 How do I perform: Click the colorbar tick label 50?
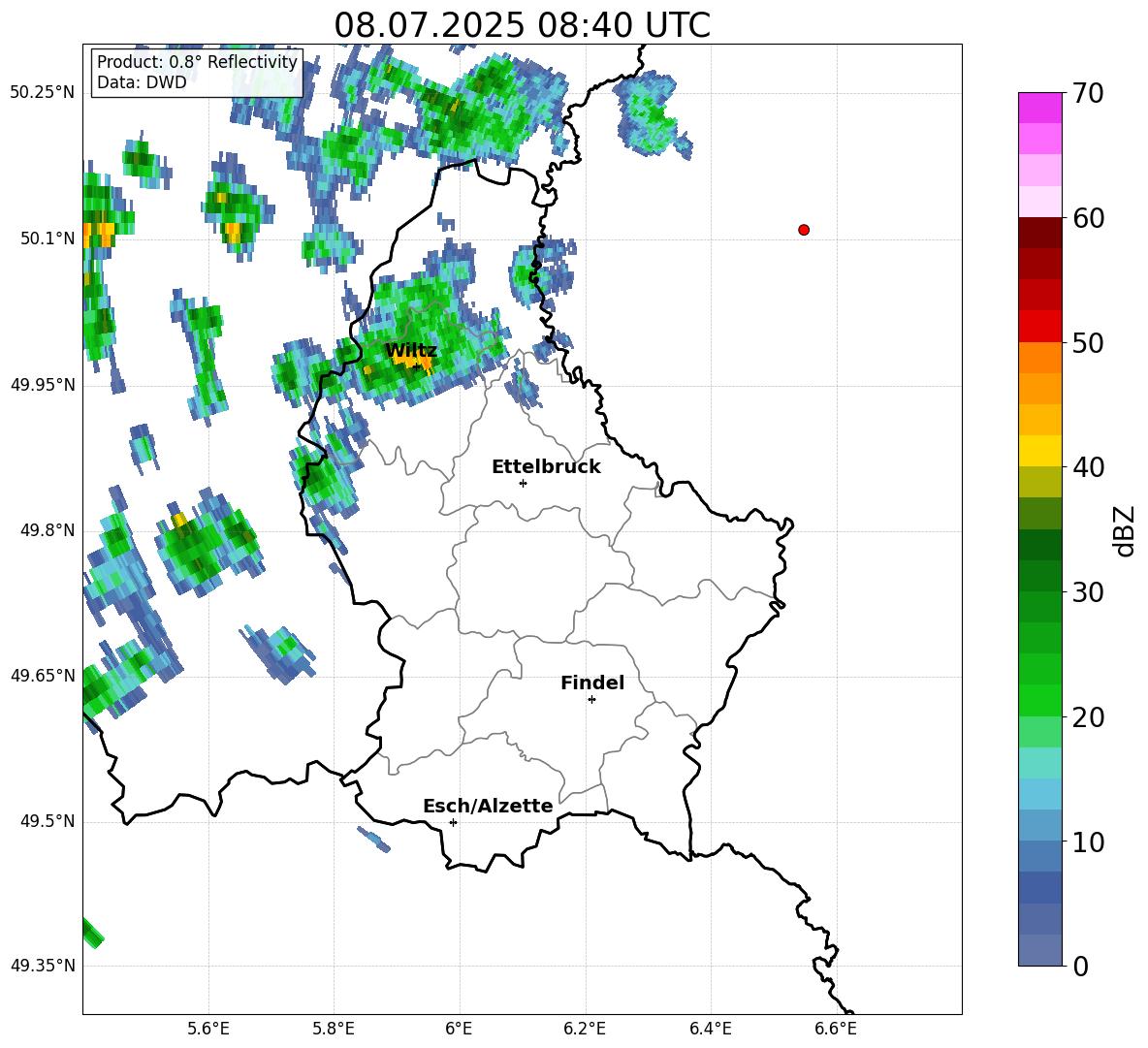(x=1087, y=342)
